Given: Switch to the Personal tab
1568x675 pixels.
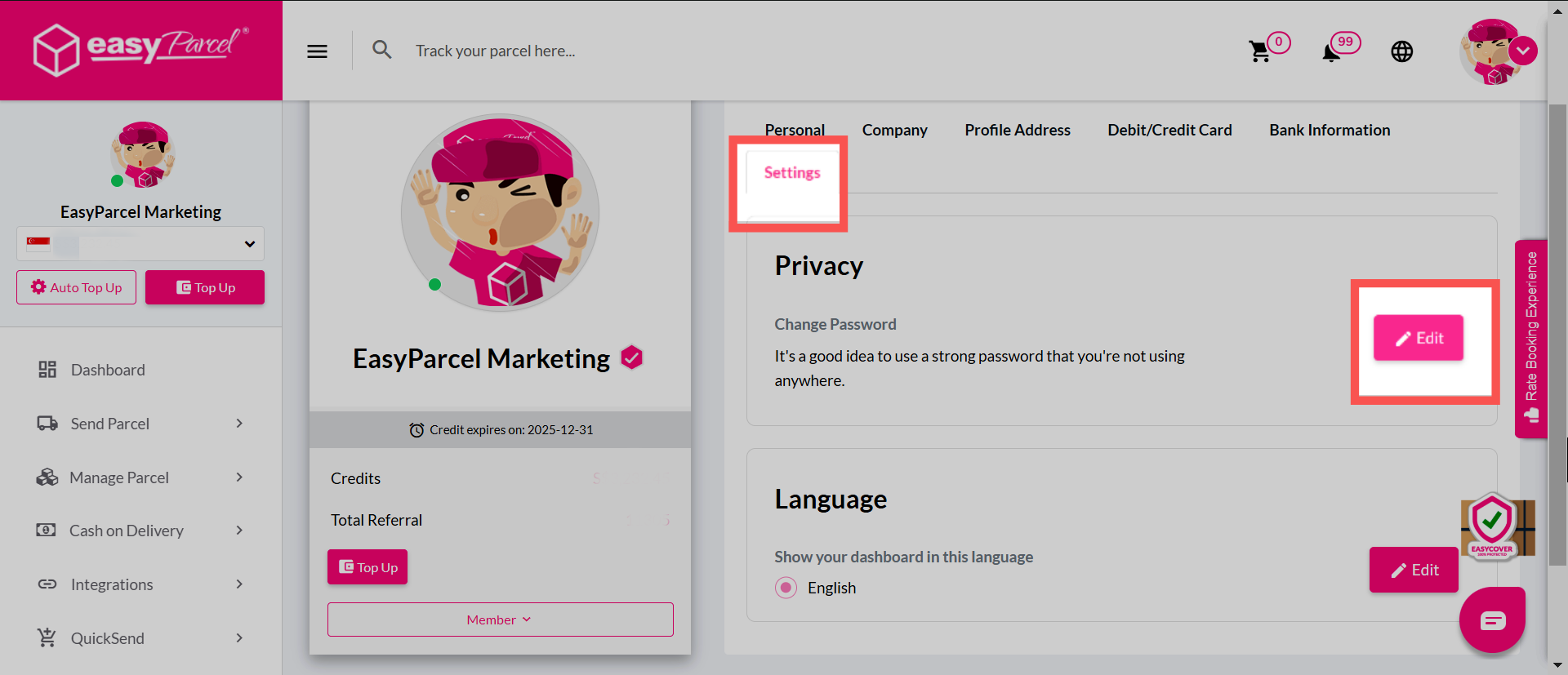Looking at the screenshot, I should (795, 130).
